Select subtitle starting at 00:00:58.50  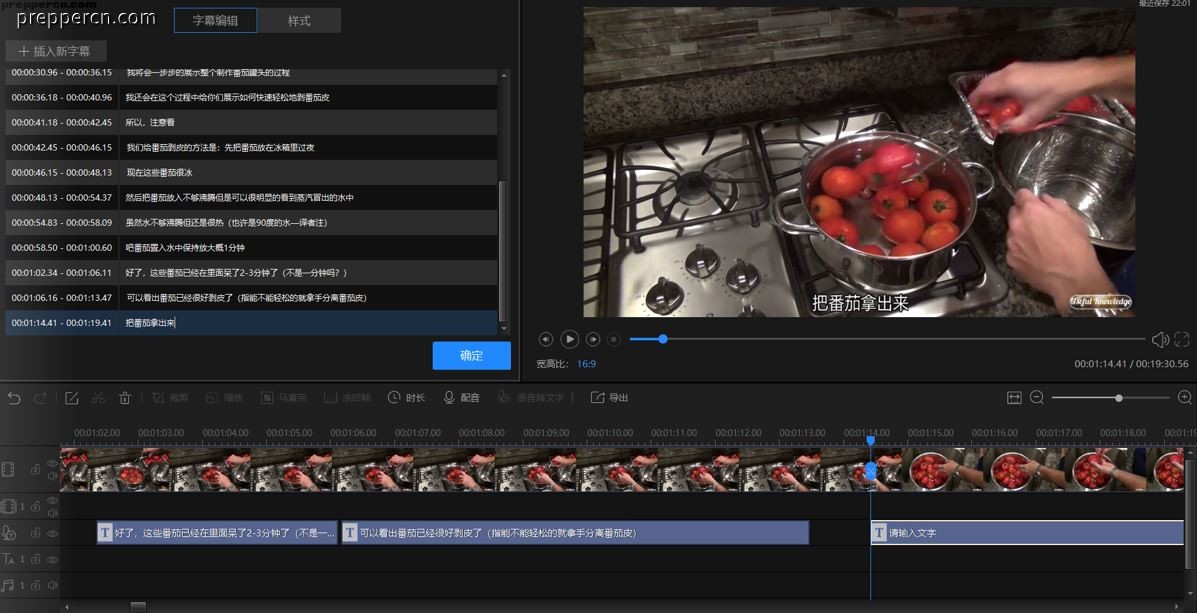251,247
